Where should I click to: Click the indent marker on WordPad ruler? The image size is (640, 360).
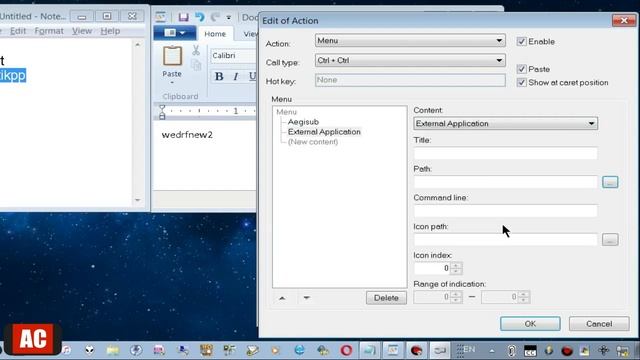click(x=162, y=111)
